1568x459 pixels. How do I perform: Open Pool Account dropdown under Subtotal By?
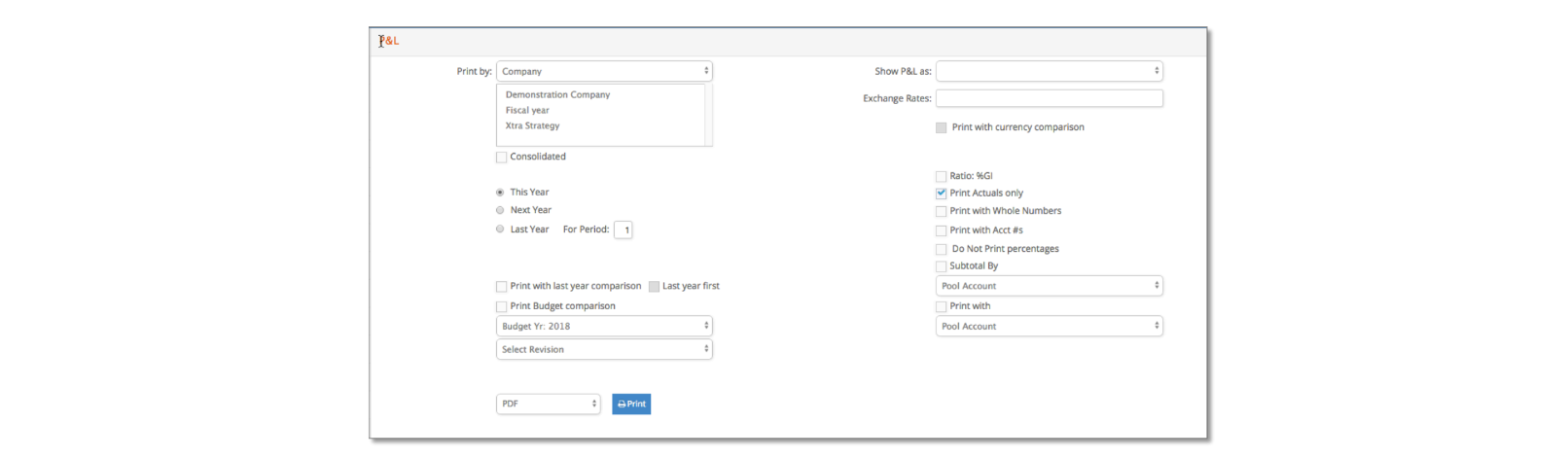click(1050, 287)
